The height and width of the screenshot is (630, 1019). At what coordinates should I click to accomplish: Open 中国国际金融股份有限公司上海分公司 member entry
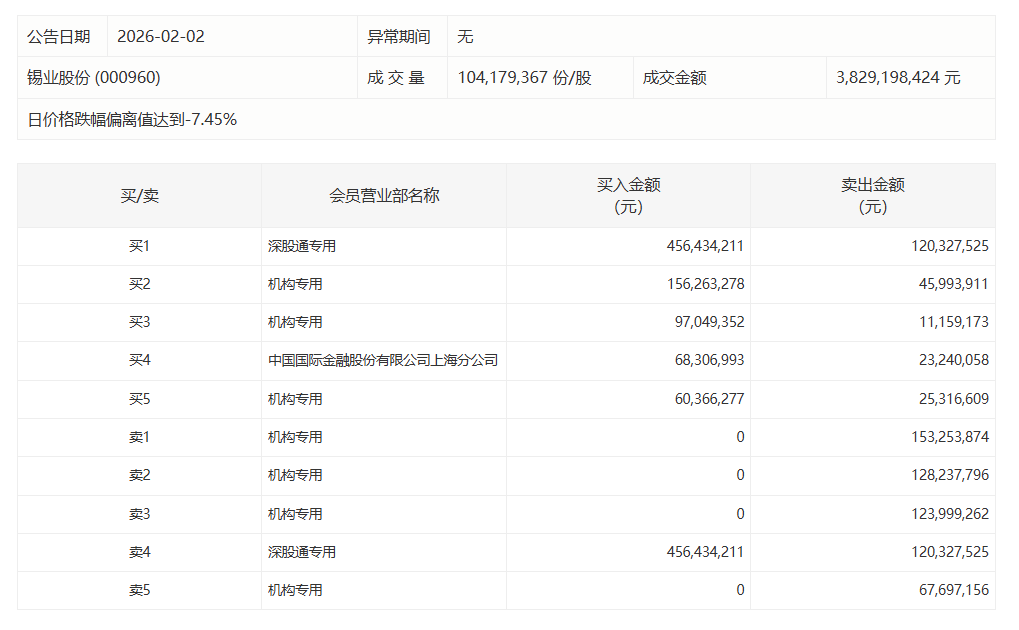point(382,361)
